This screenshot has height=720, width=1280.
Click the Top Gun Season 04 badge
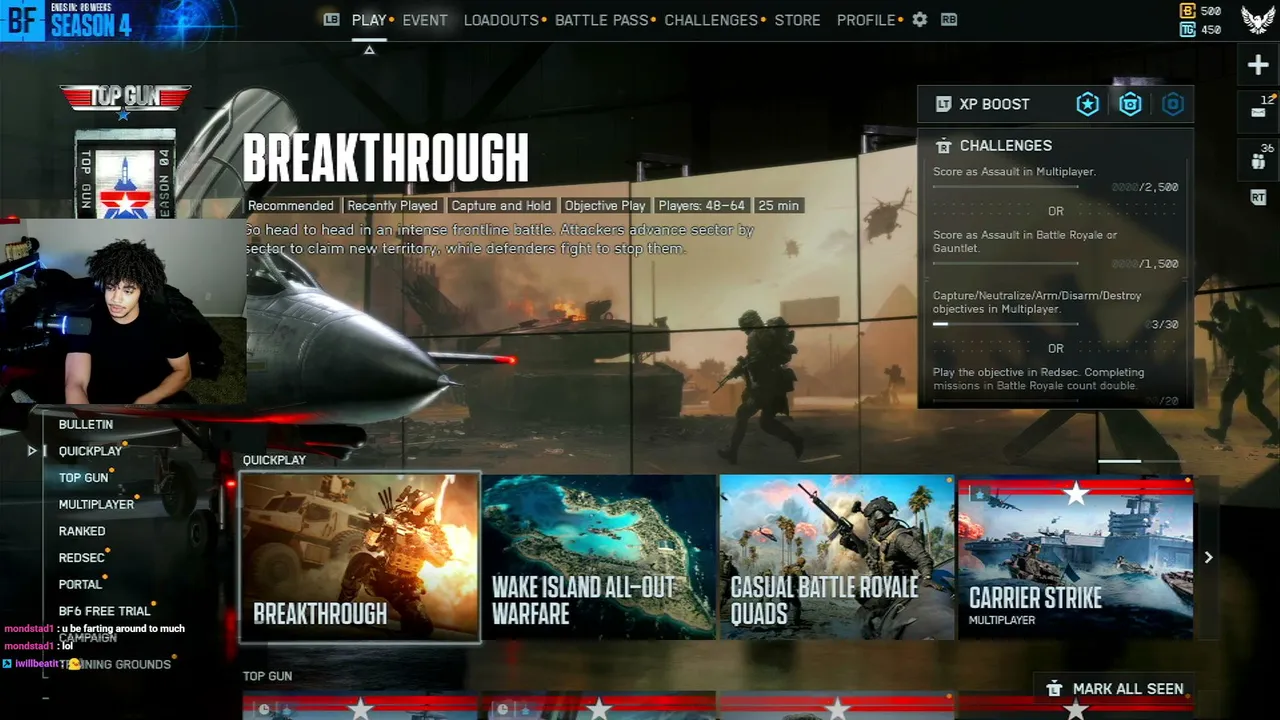pos(125,175)
